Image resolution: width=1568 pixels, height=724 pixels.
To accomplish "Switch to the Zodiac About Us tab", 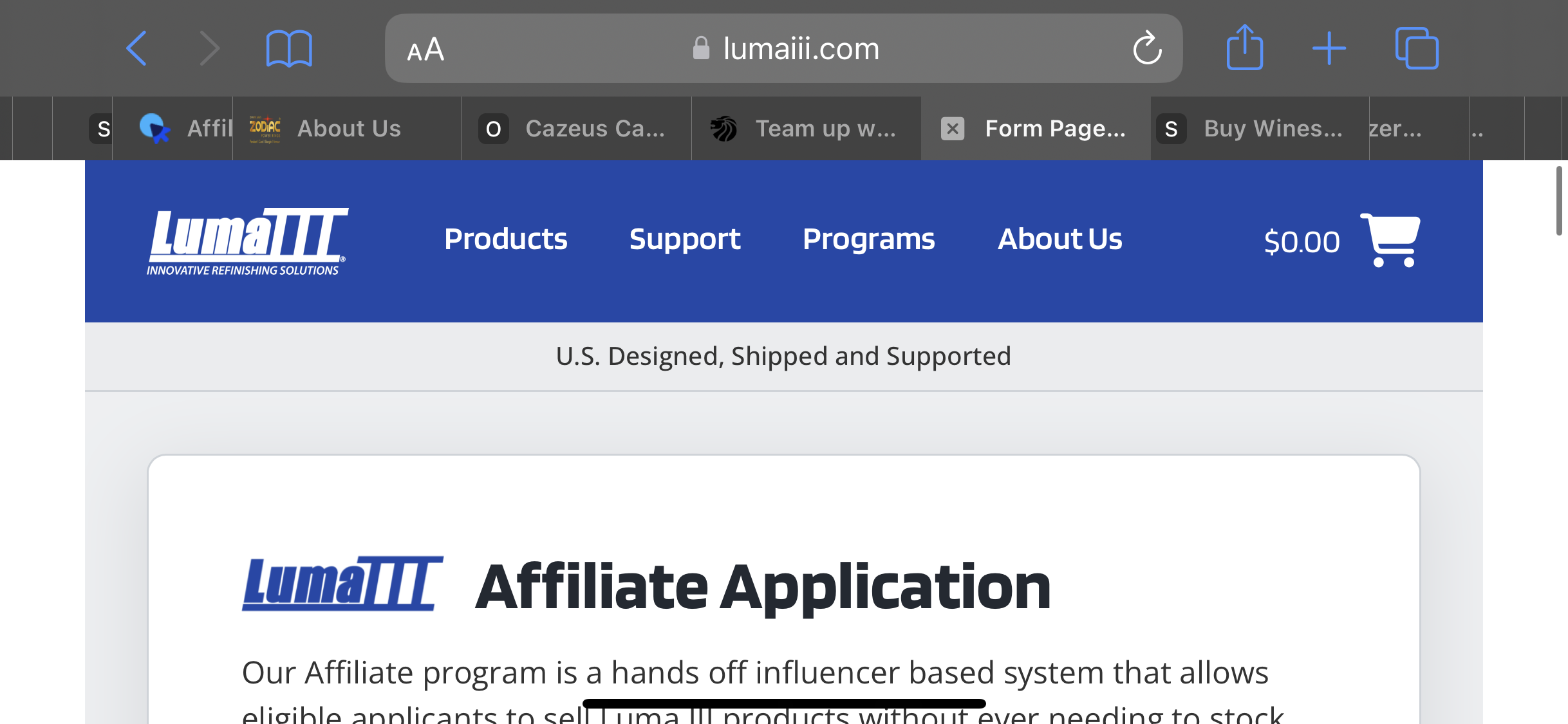I will coord(348,129).
